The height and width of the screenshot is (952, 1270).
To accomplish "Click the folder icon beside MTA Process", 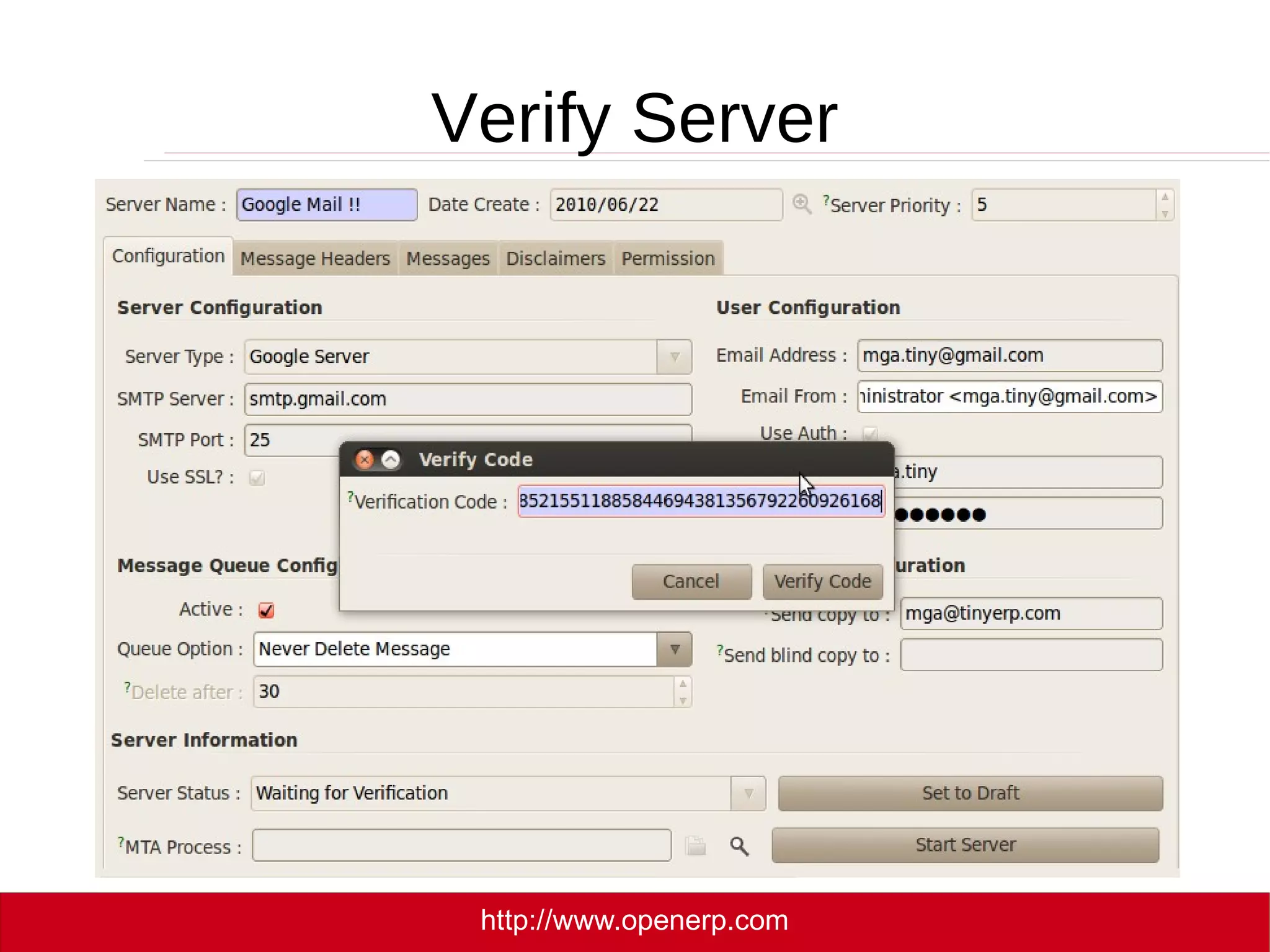I will 696,846.
